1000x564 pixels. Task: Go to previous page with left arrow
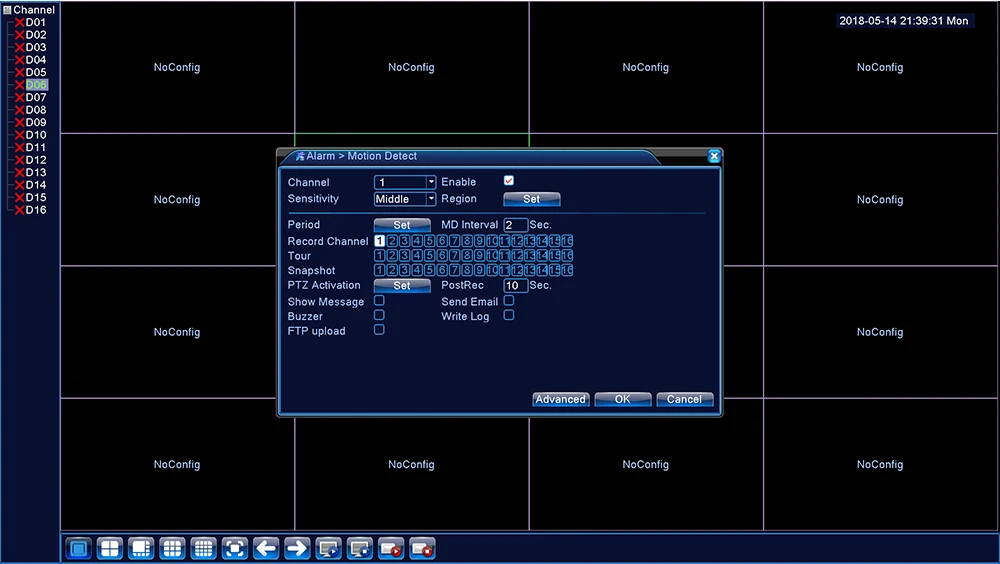pyautogui.click(x=266, y=548)
